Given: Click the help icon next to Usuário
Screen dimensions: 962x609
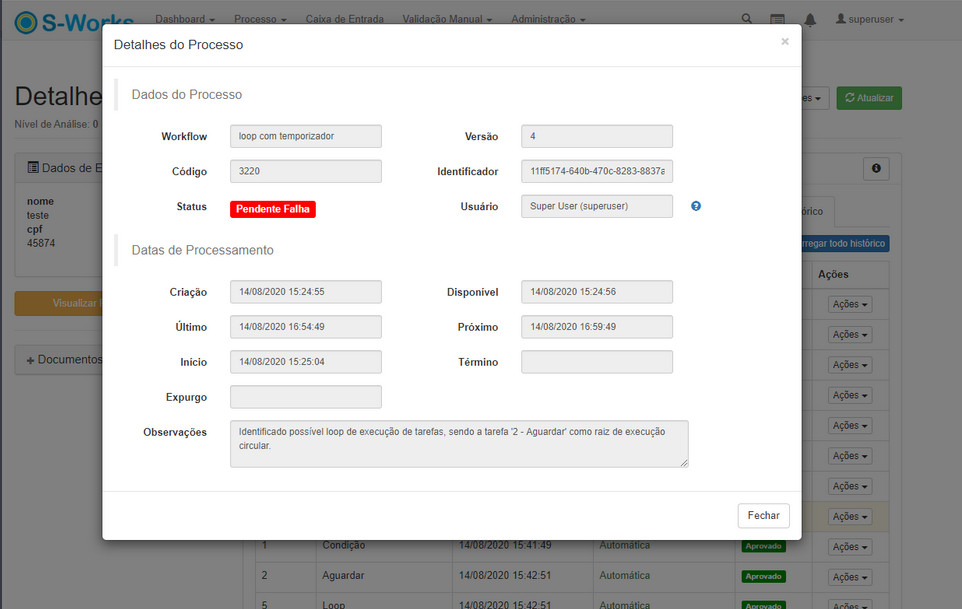Looking at the screenshot, I should click(696, 206).
